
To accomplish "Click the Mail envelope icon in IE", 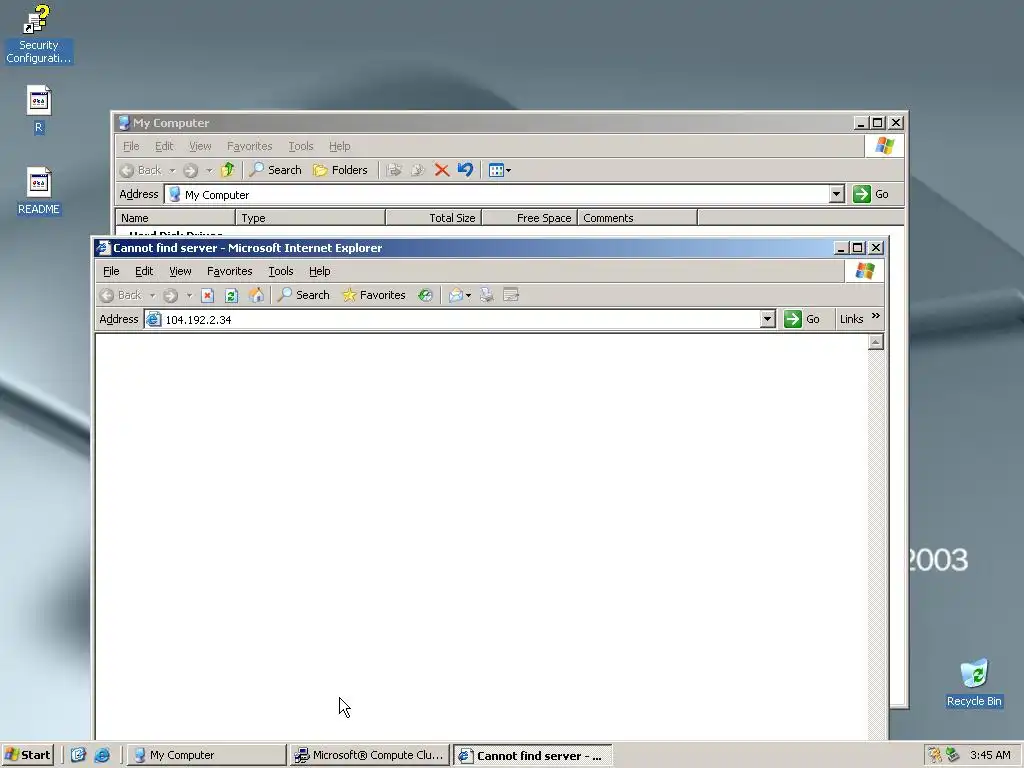I will [x=456, y=295].
